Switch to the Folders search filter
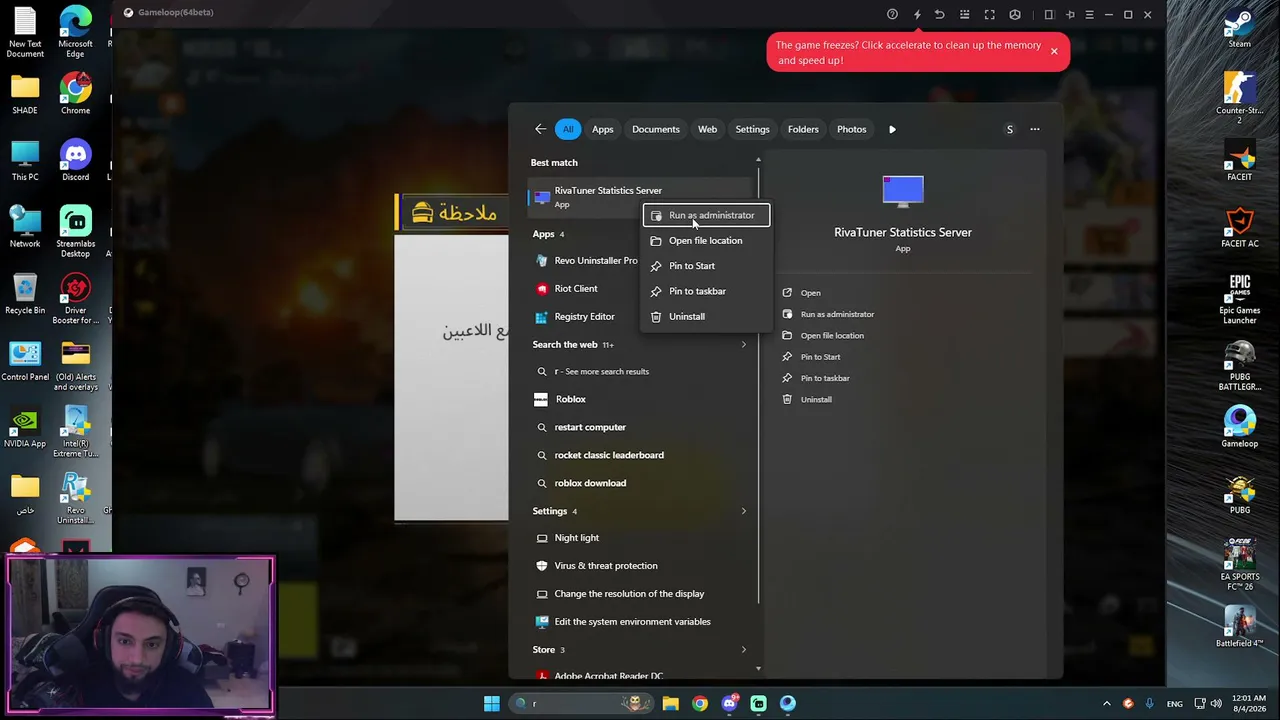Screen dimensions: 1280x720 (803, 129)
